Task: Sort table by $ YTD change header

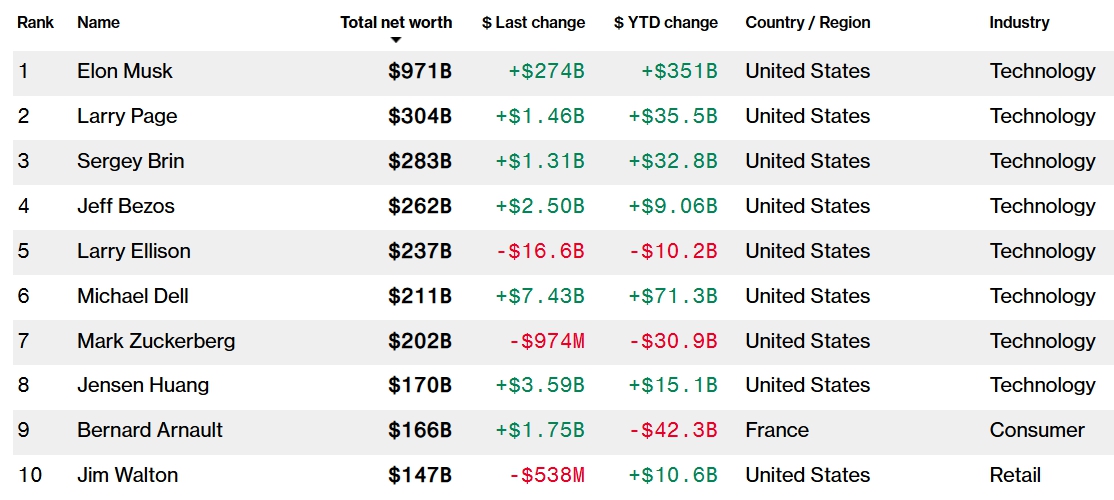Action: (x=666, y=23)
